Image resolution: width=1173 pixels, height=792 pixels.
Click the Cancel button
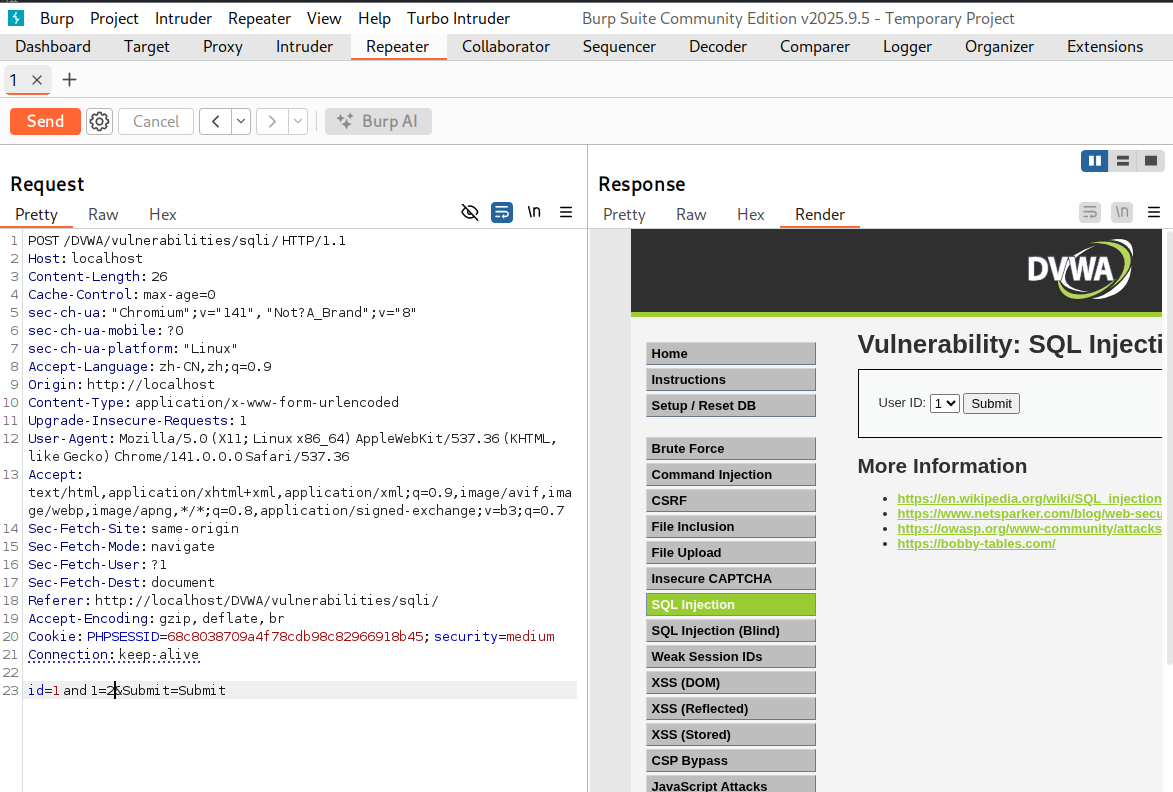tap(156, 121)
